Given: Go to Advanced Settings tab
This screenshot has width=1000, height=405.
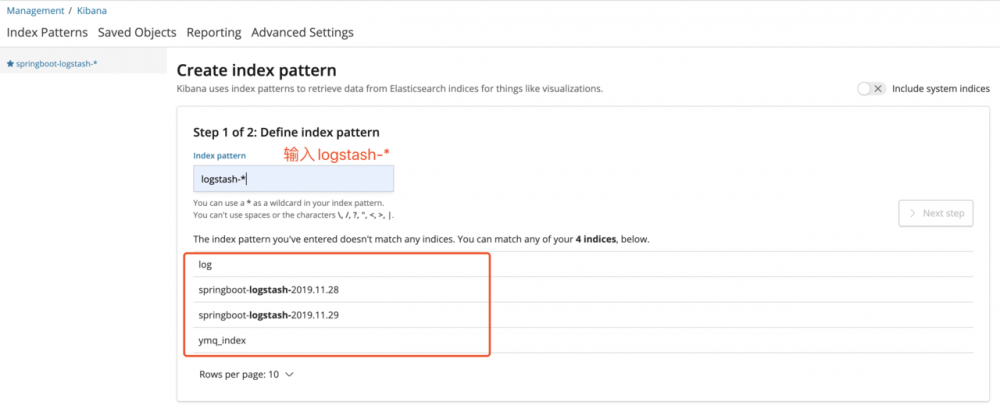Looking at the screenshot, I should click(x=302, y=32).
